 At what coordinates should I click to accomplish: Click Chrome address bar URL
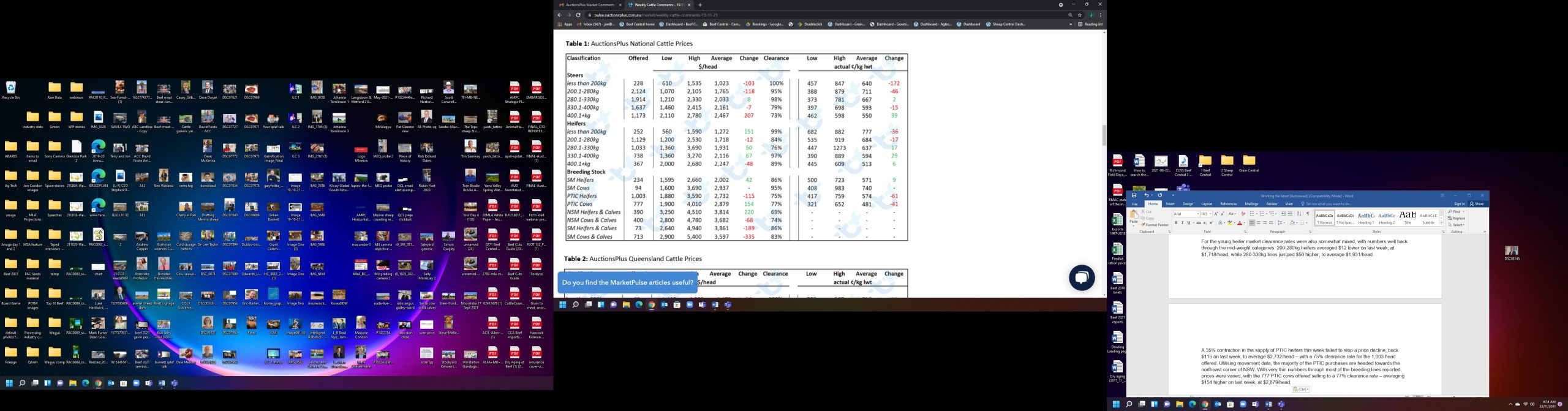pos(655,15)
